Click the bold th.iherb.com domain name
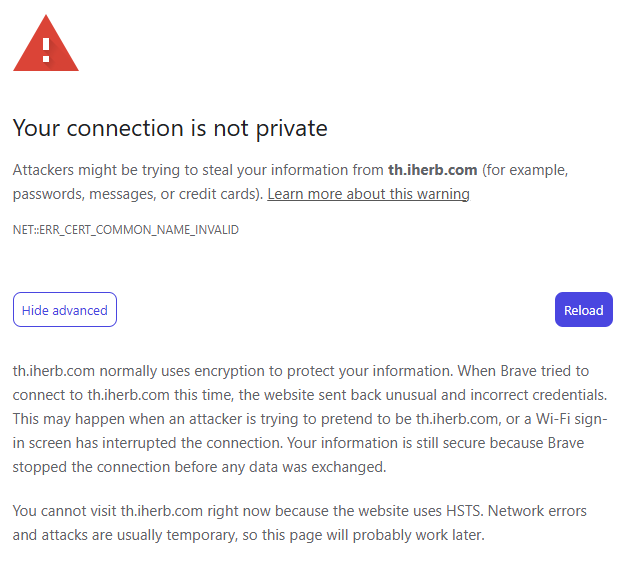This screenshot has width=626, height=565. pos(432,170)
